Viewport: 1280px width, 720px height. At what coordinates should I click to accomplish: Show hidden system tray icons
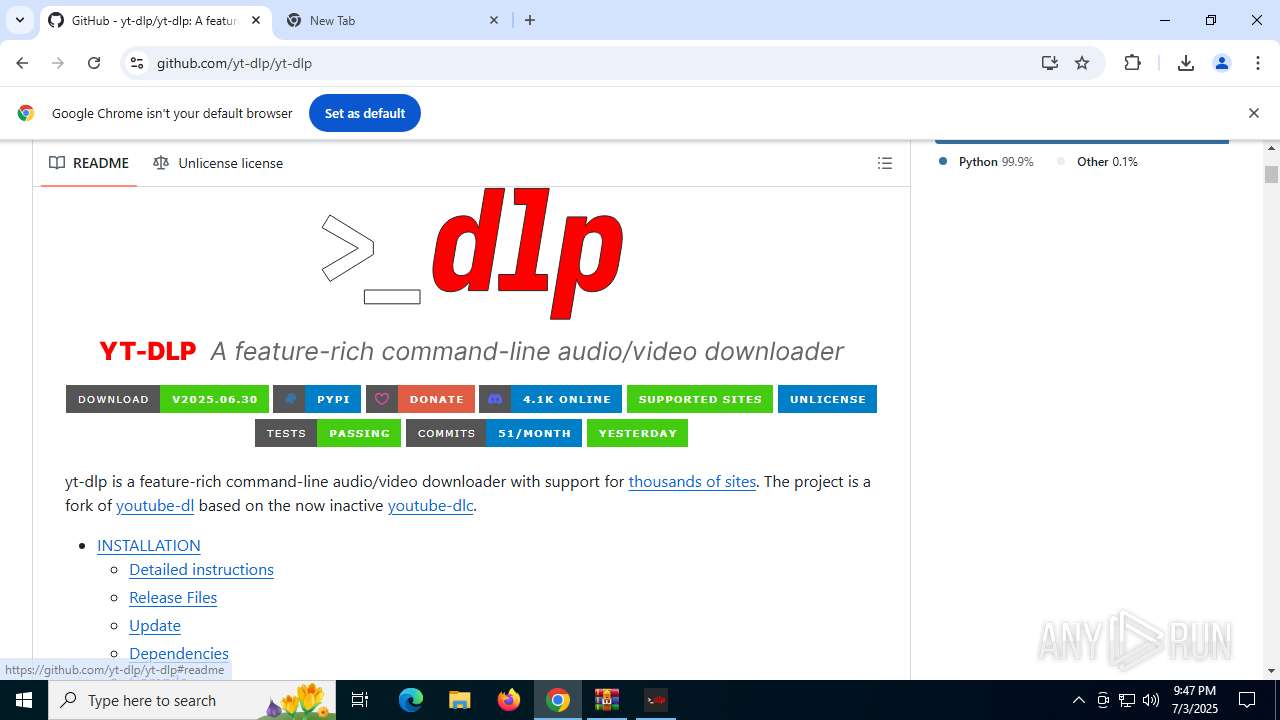1078,700
